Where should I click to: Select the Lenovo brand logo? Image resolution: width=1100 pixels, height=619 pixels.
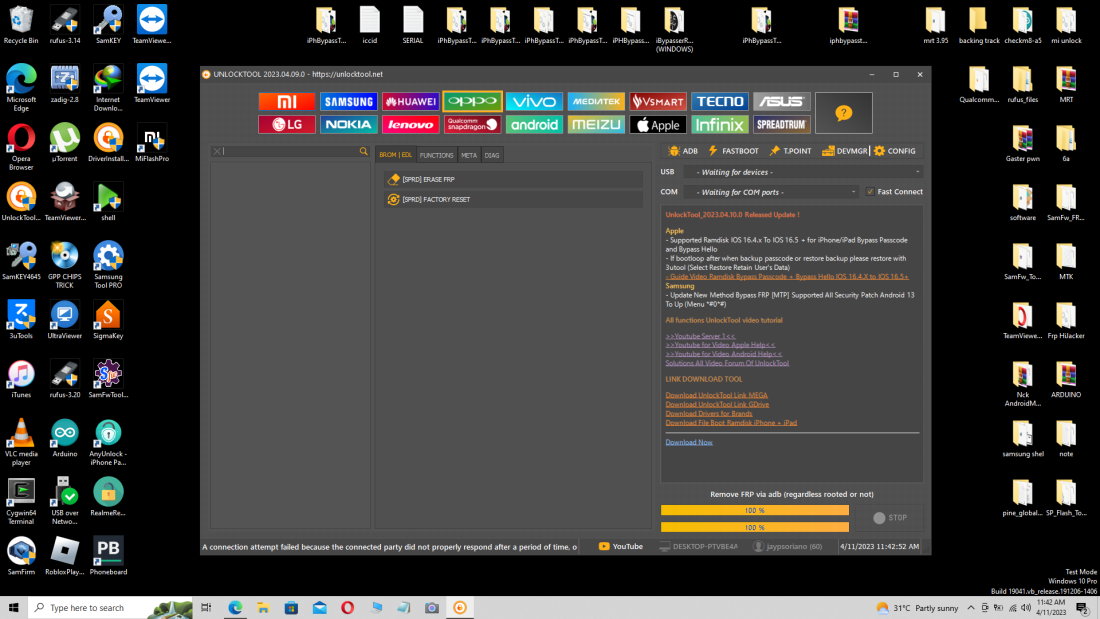pos(410,124)
